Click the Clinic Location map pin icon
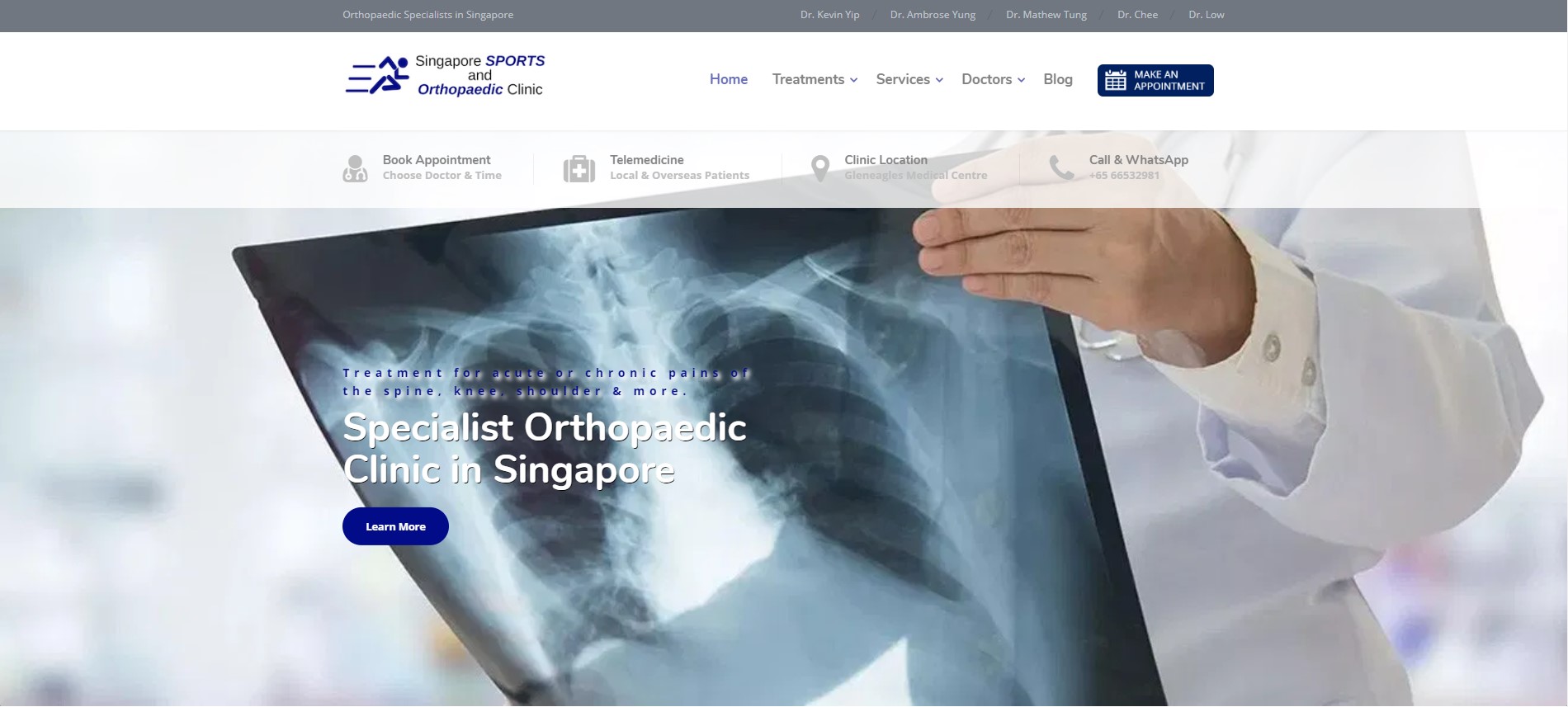Image resolution: width=1568 pixels, height=707 pixels. coord(819,168)
